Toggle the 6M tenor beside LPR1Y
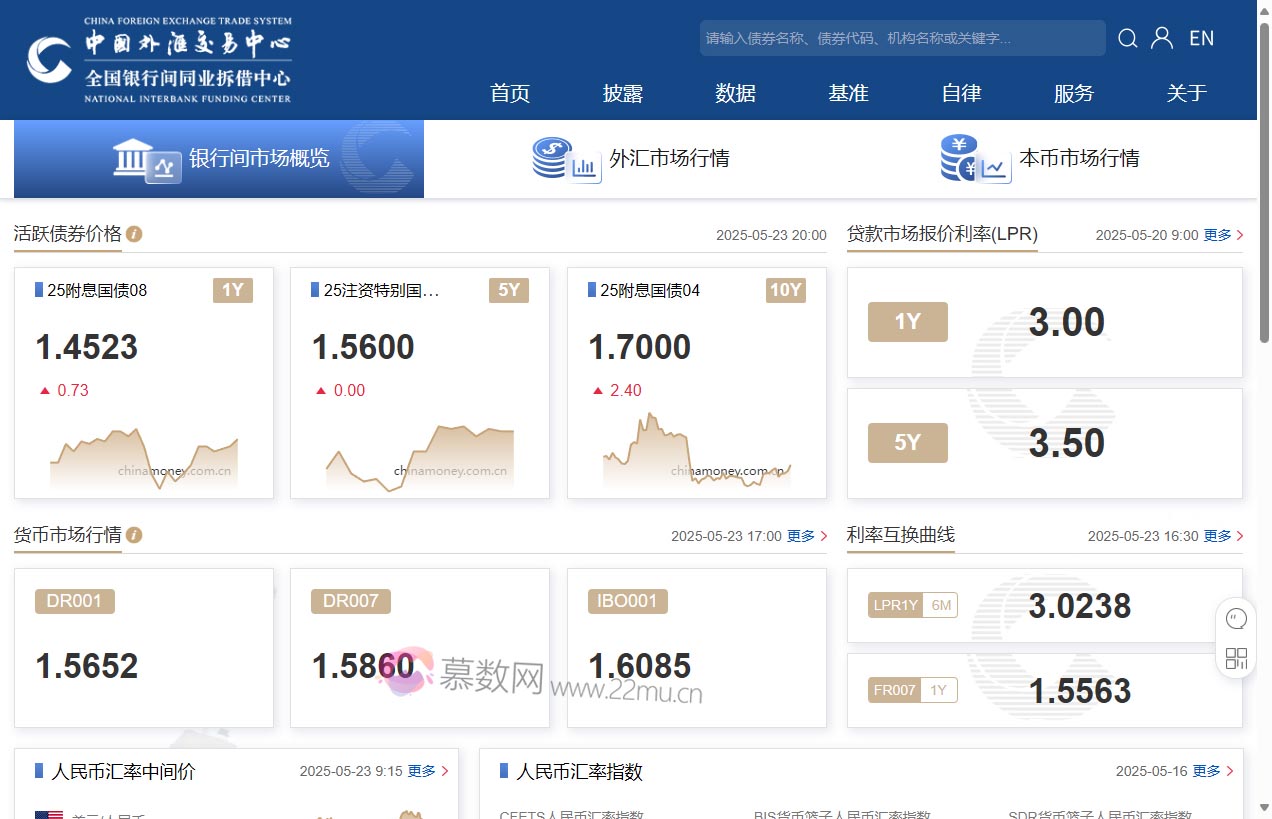This screenshot has height=819, width=1272. pyautogui.click(x=938, y=605)
